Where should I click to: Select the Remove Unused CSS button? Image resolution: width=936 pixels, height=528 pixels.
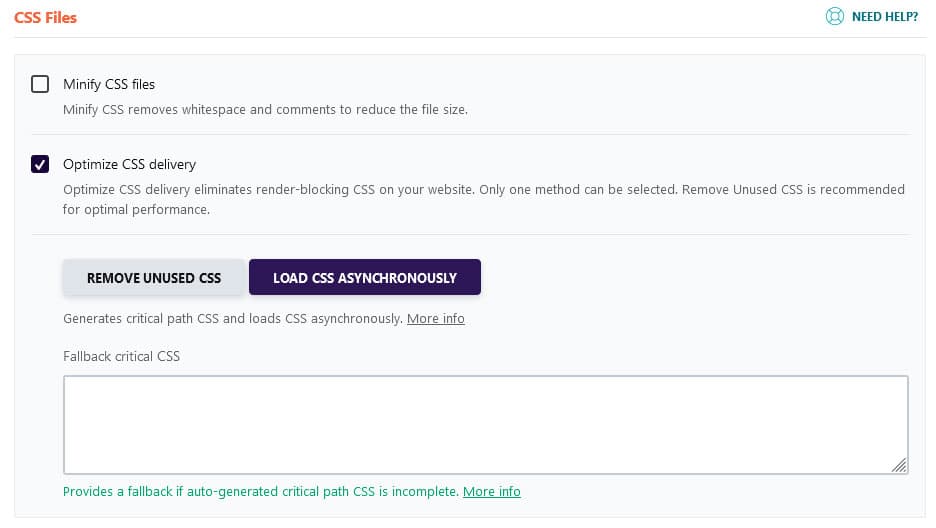154,278
